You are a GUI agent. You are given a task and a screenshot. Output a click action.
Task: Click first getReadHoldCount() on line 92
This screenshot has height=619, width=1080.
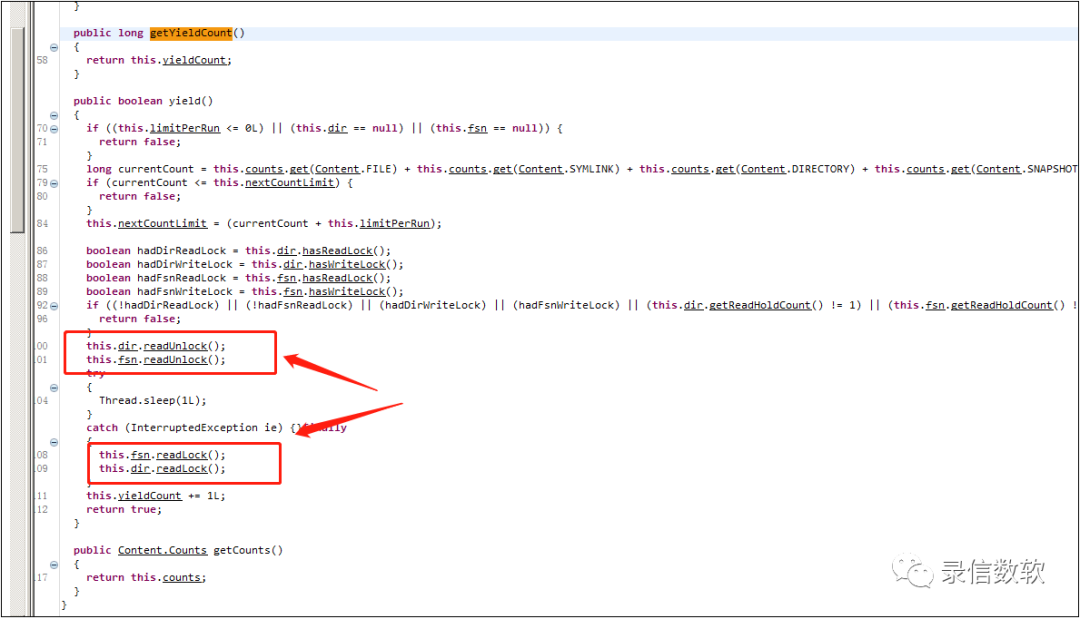point(766,305)
